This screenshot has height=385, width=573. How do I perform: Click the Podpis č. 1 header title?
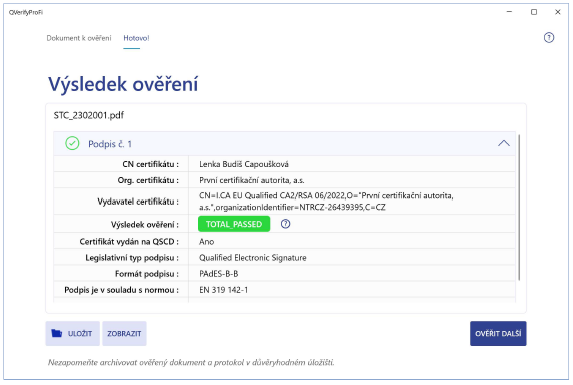(x=110, y=144)
